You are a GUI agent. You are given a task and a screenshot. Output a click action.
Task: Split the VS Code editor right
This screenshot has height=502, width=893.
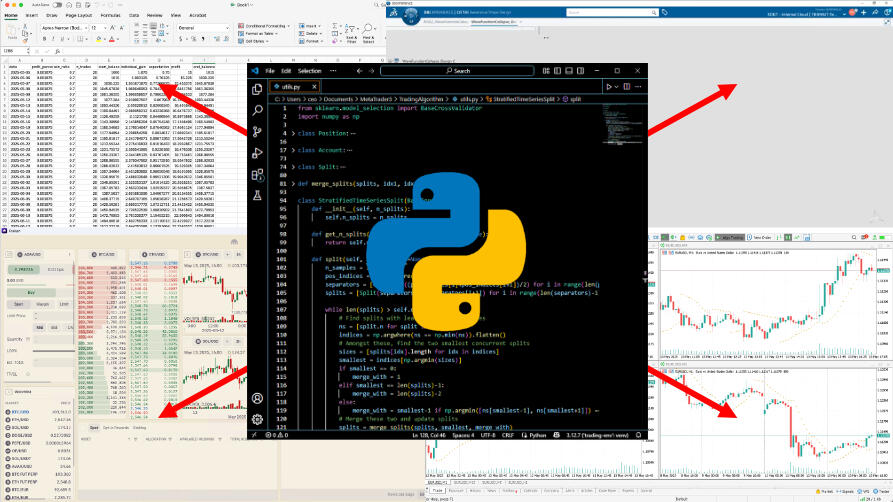[627, 87]
